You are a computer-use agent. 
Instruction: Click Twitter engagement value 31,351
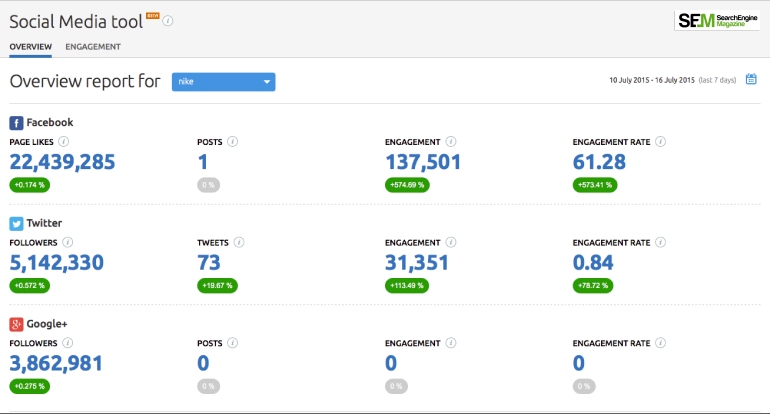click(416, 263)
